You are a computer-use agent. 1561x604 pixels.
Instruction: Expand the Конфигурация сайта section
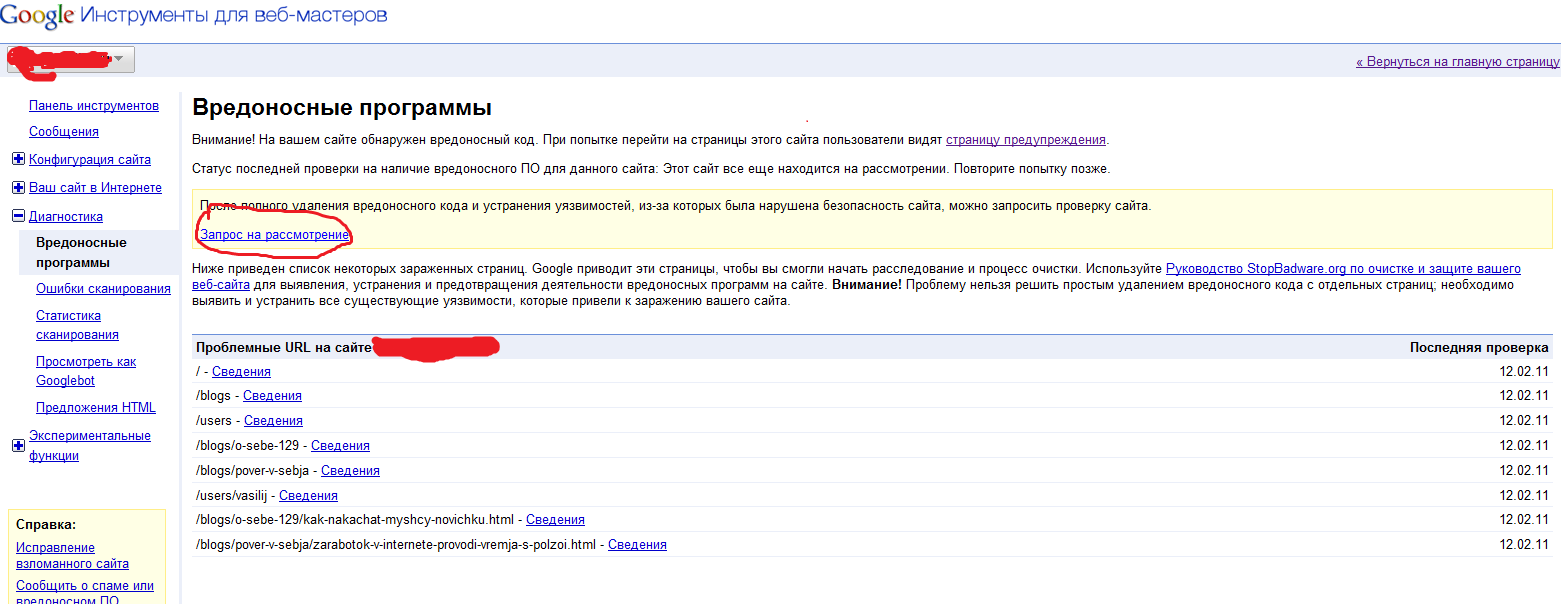[18, 160]
